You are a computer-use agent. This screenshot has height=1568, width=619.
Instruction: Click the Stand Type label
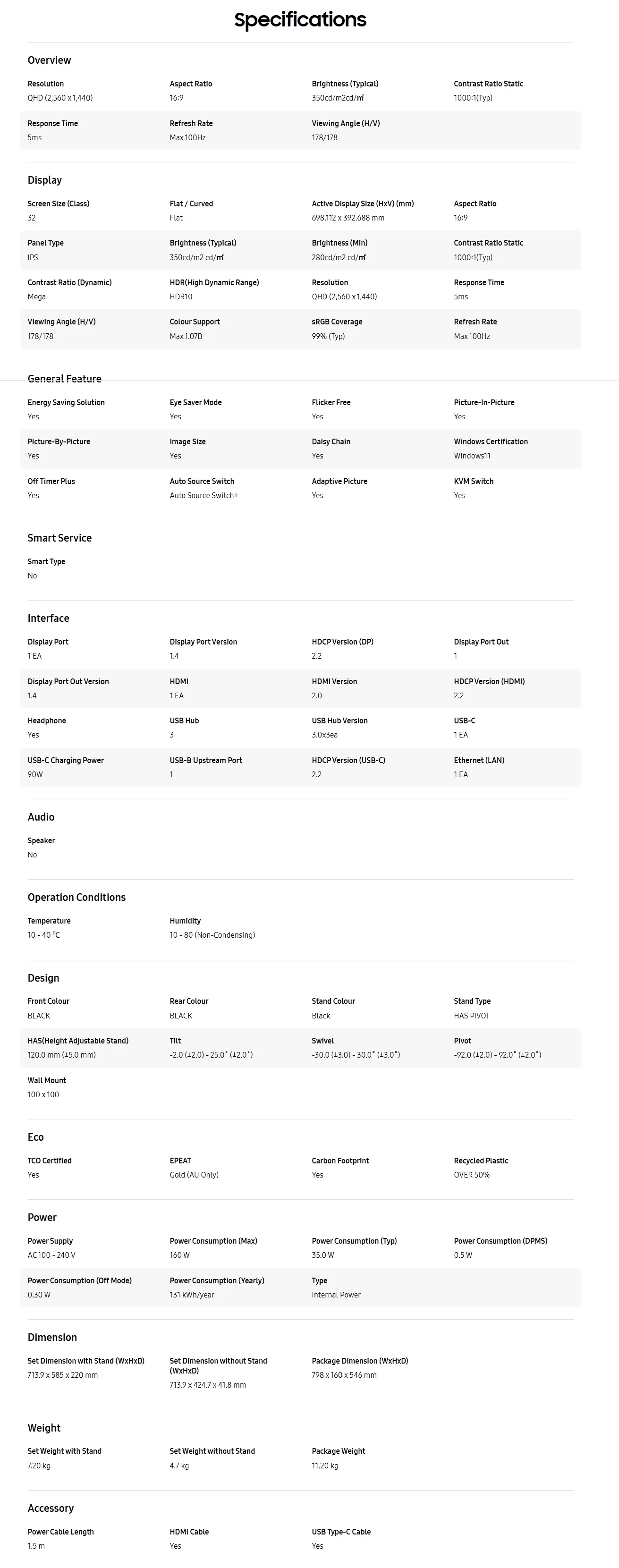tap(472, 1001)
